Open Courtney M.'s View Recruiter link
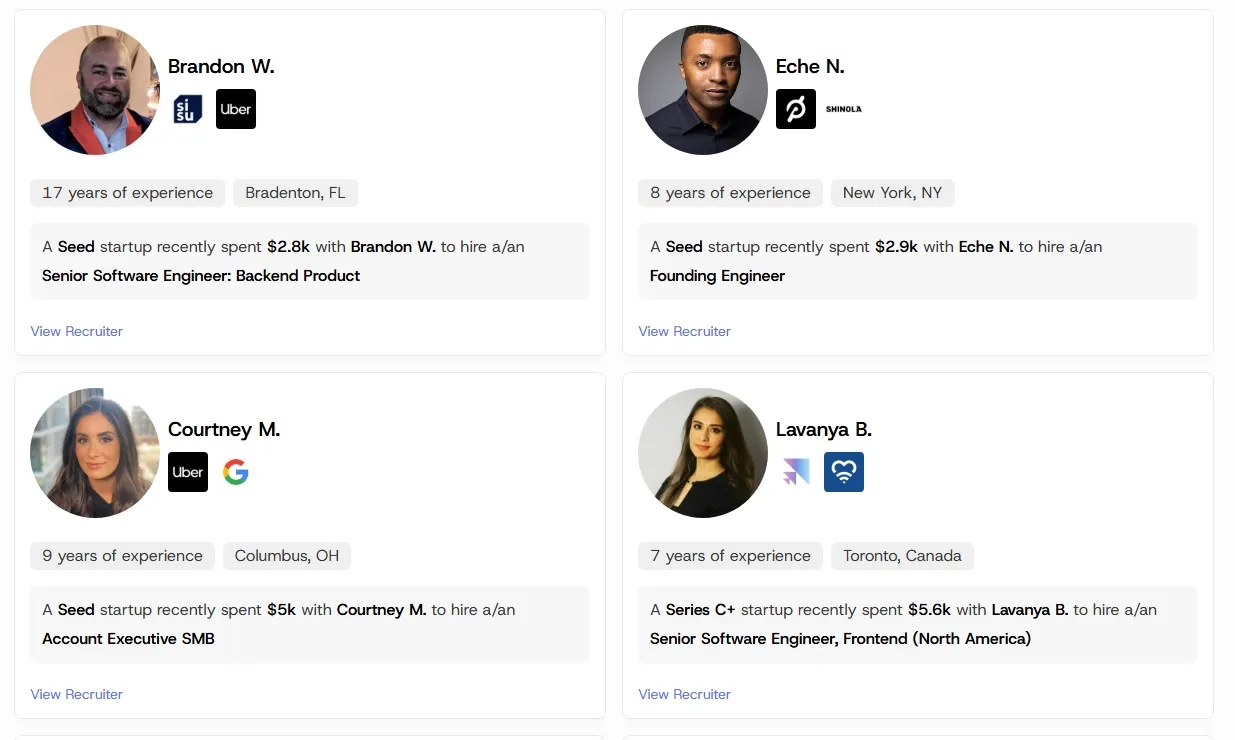1235x740 pixels. click(77, 694)
